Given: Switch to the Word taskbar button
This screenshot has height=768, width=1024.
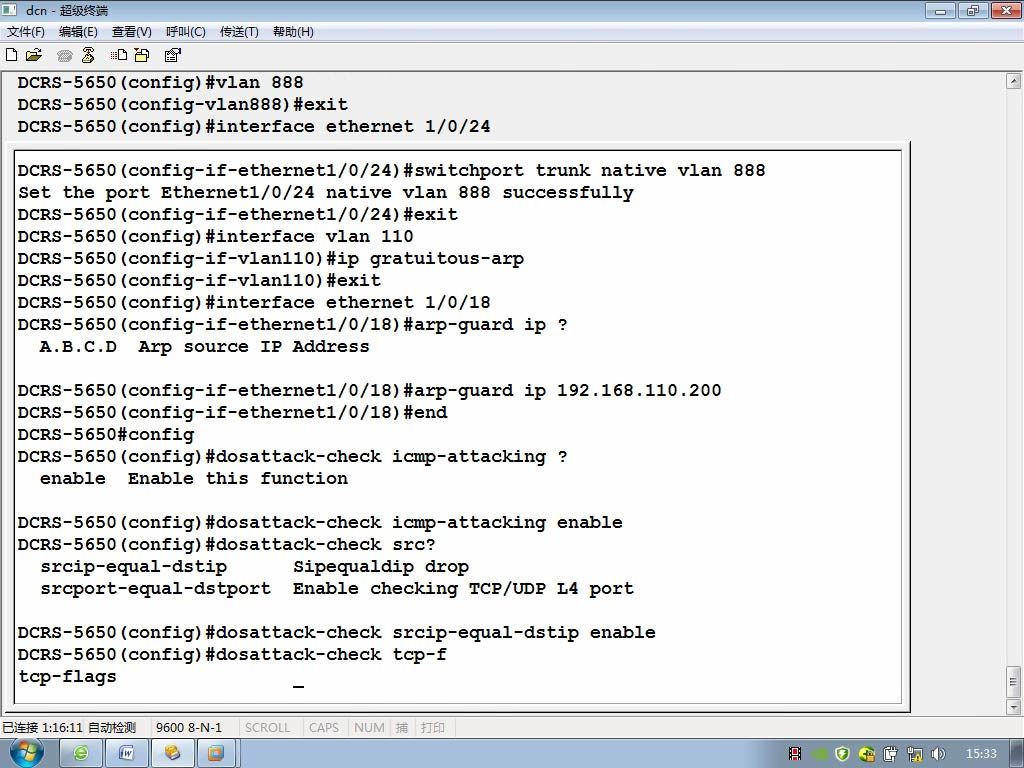Looking at the screenshot, I should click(x=126, y=753).
